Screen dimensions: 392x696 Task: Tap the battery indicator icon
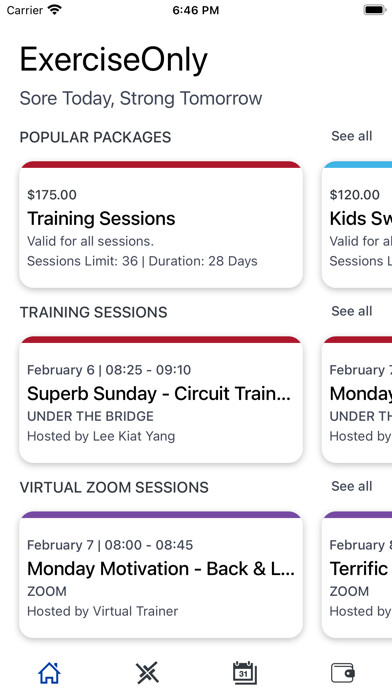(x=375, y=10)
